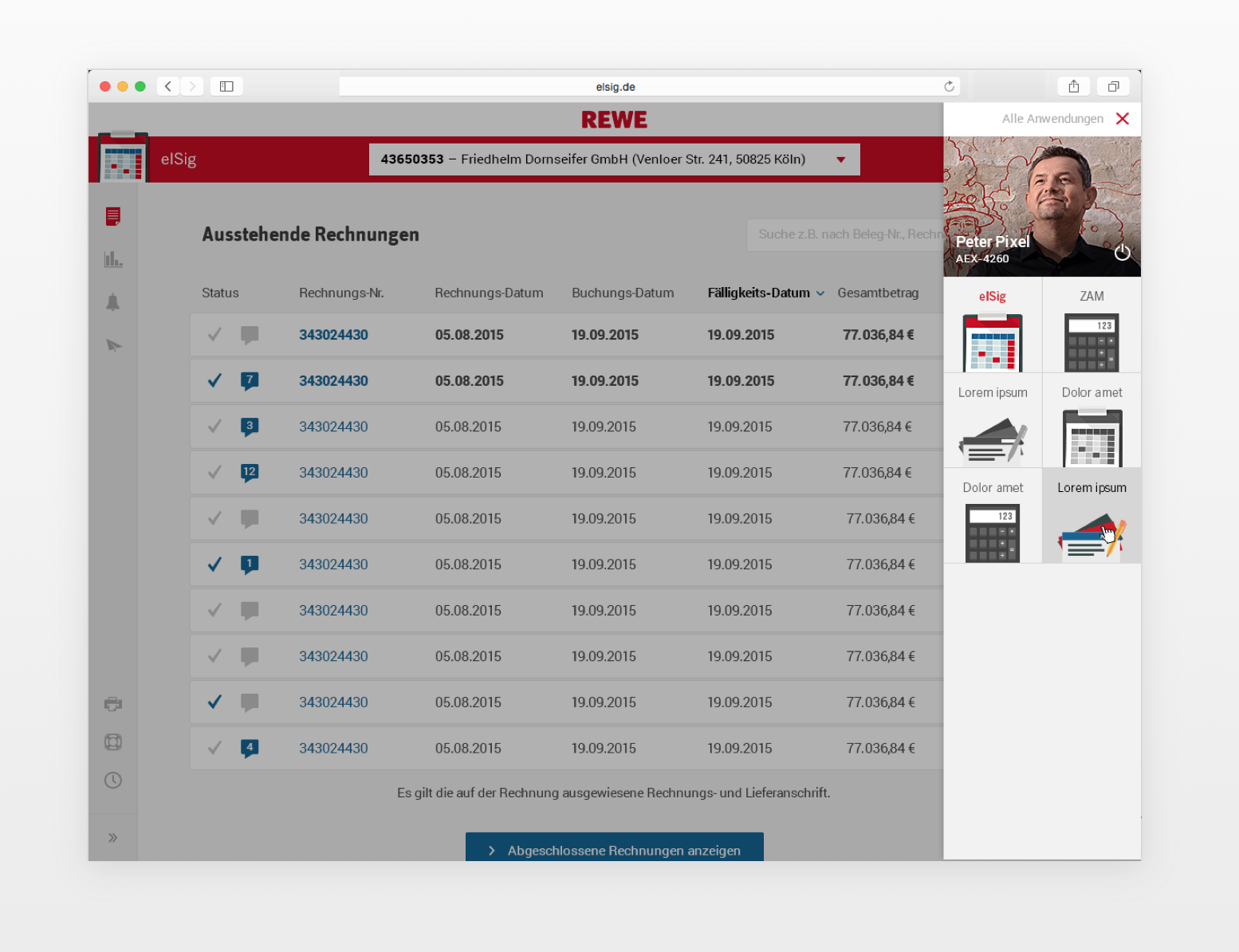
Task: Toggle checkmark in row with 12 comments
Action: point(214,472)
